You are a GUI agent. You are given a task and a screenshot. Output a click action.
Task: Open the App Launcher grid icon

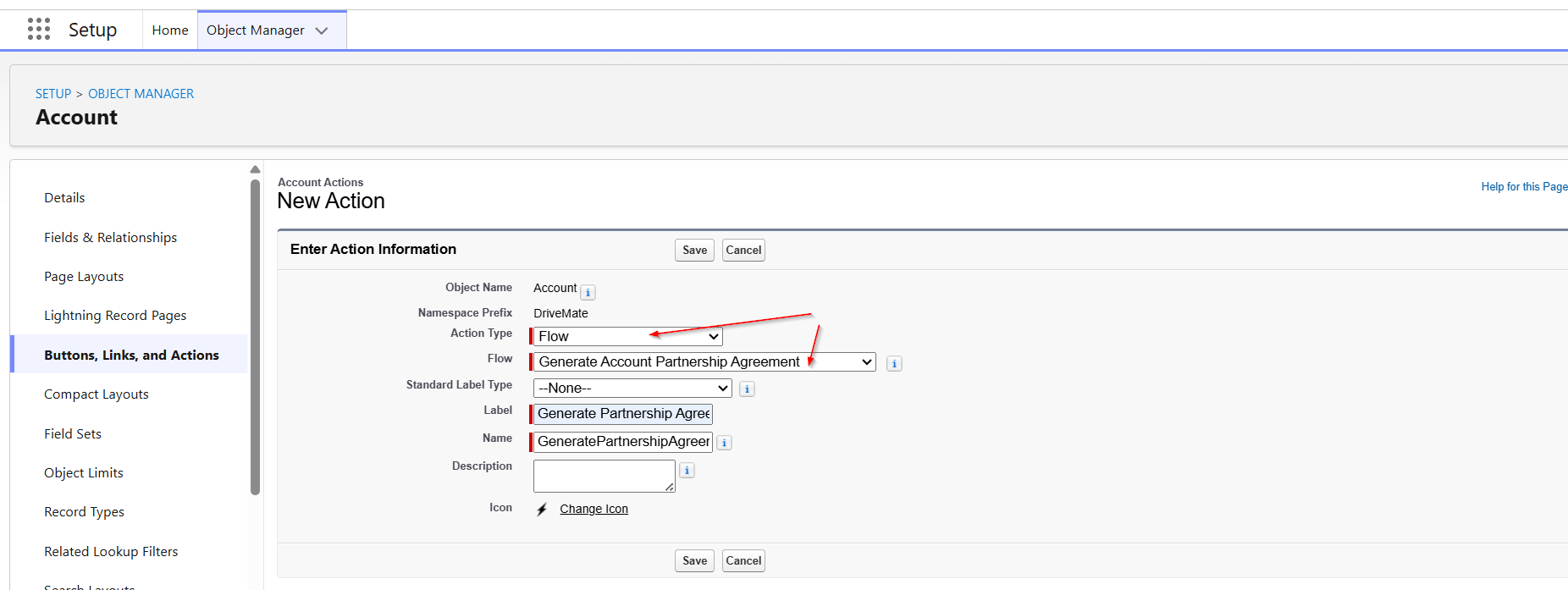pyautogui.click(x=39, y=30)
